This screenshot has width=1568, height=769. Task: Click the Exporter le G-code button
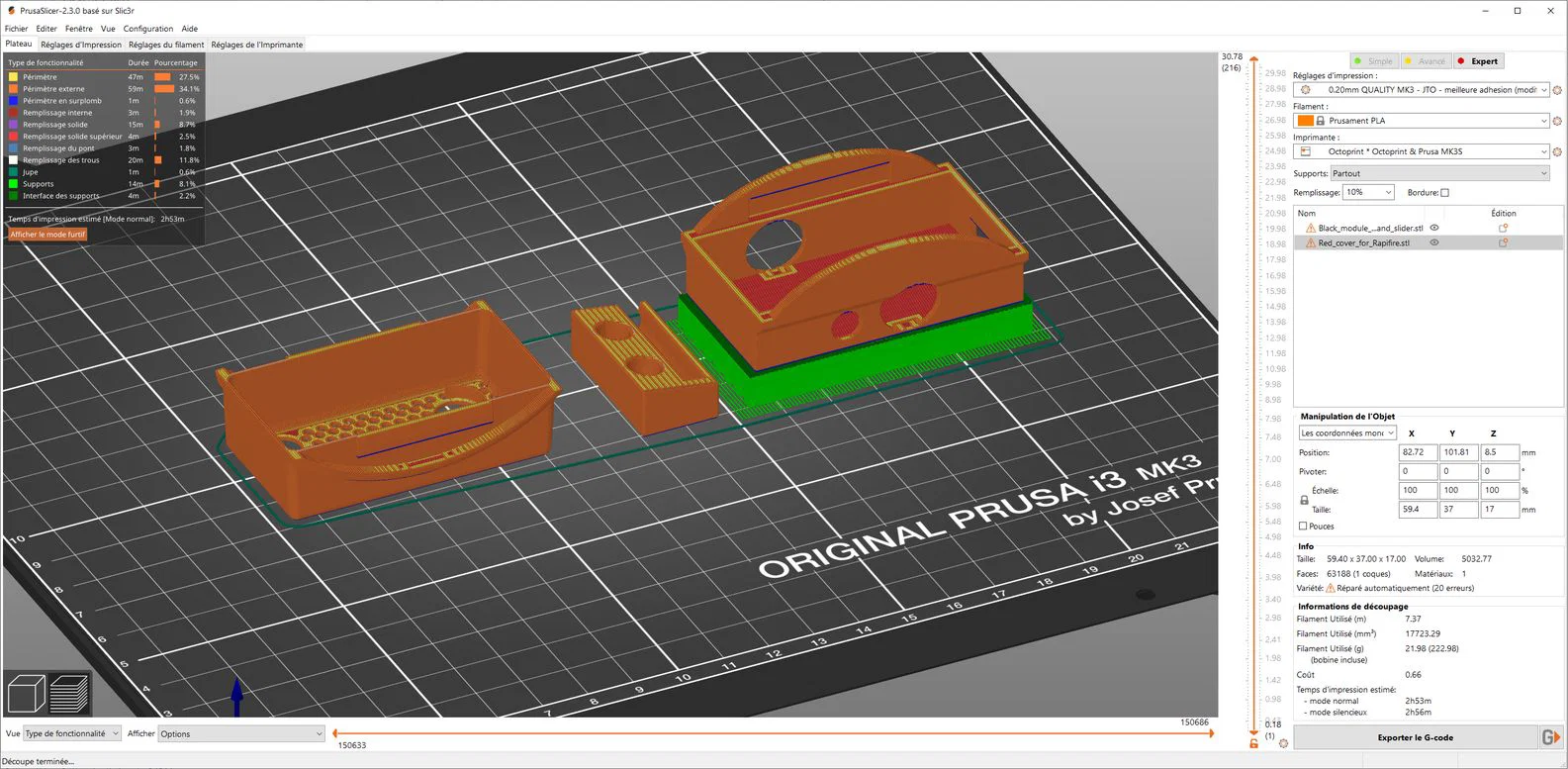1416,737
